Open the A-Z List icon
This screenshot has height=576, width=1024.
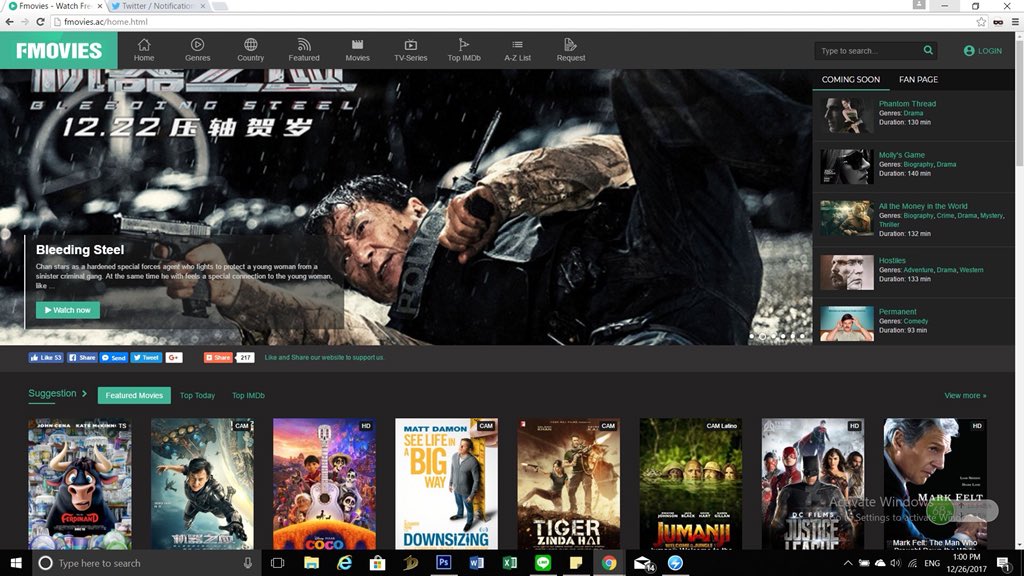517,44
